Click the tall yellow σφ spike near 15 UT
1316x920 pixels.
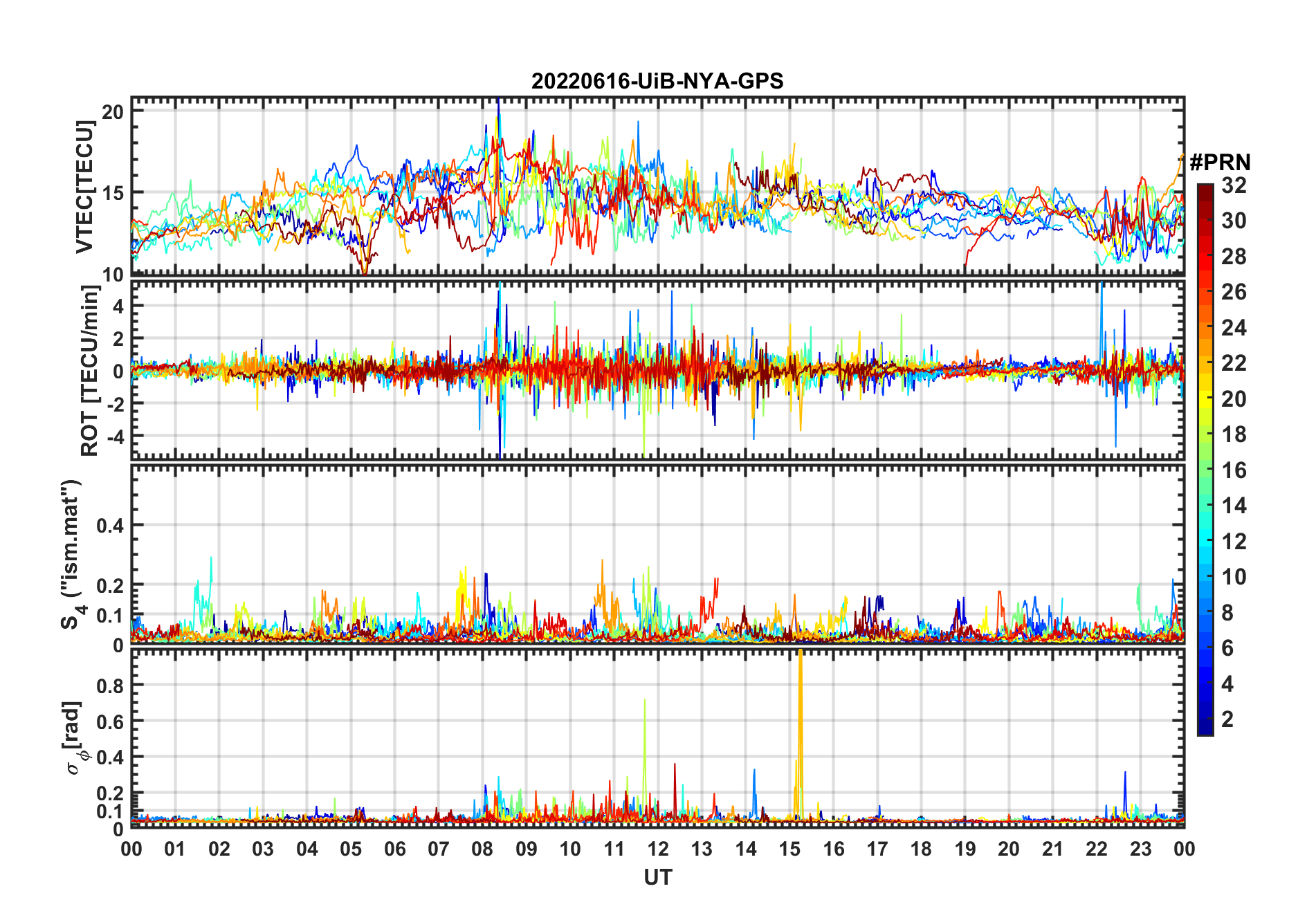[x=801, y=733]
